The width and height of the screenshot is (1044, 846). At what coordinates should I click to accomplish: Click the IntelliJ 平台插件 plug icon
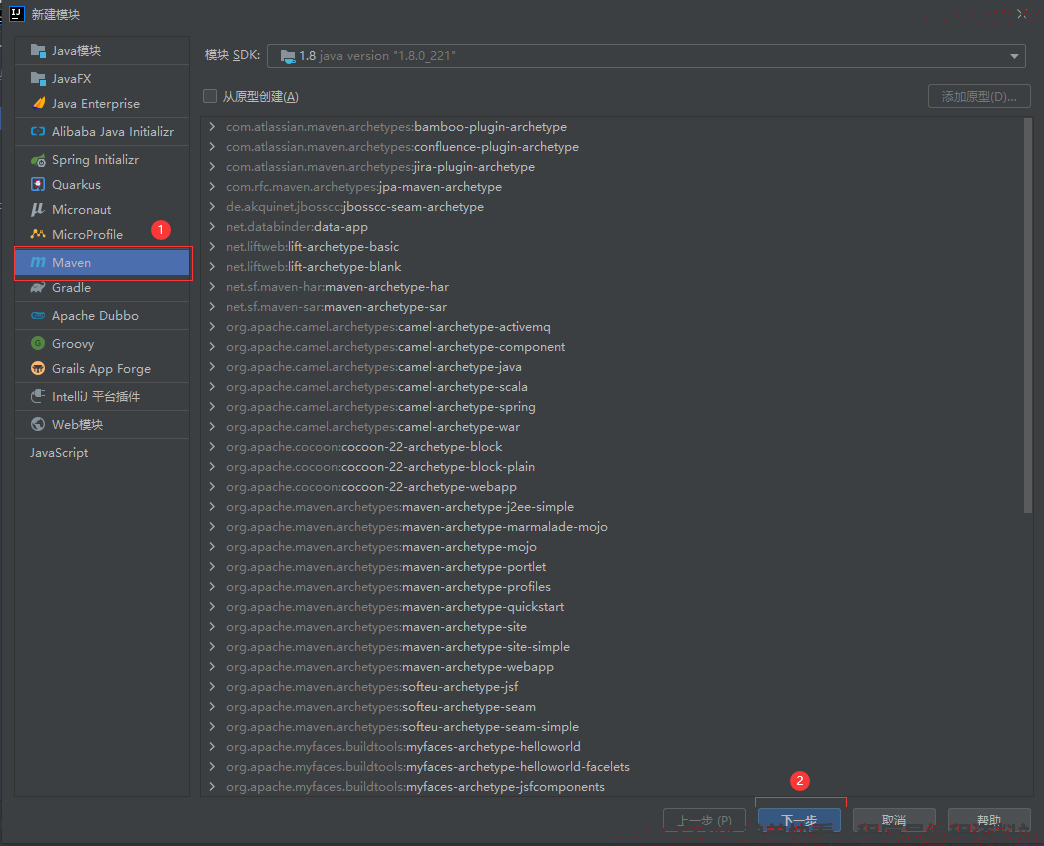38,396
